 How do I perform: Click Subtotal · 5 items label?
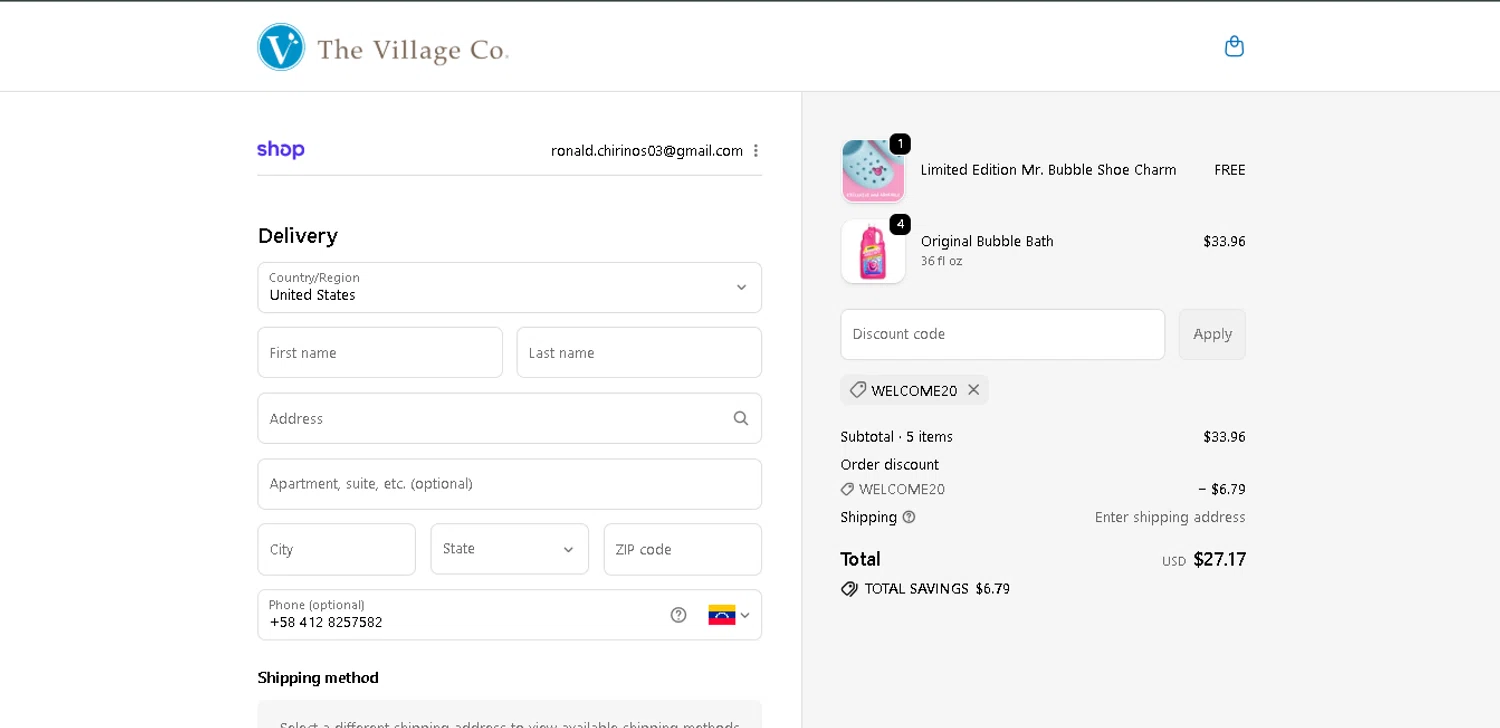pos(897,437)
